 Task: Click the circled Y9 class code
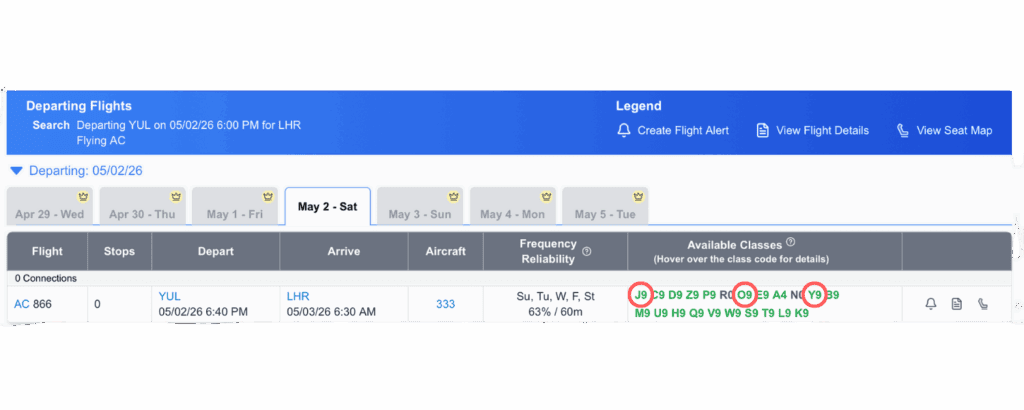click(815, 295)
